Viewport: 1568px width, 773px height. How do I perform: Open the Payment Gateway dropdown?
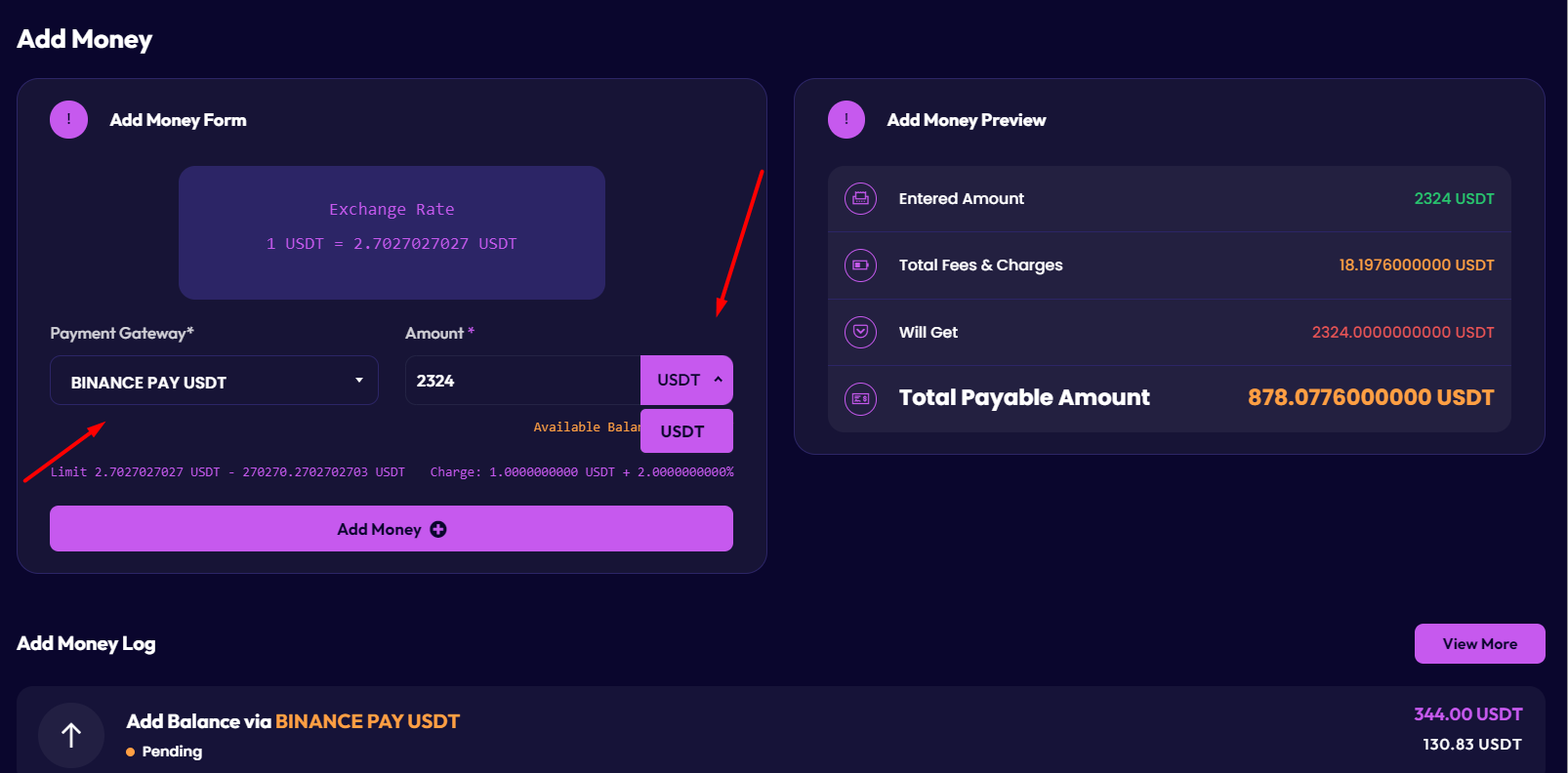click(x=214, y=381)
